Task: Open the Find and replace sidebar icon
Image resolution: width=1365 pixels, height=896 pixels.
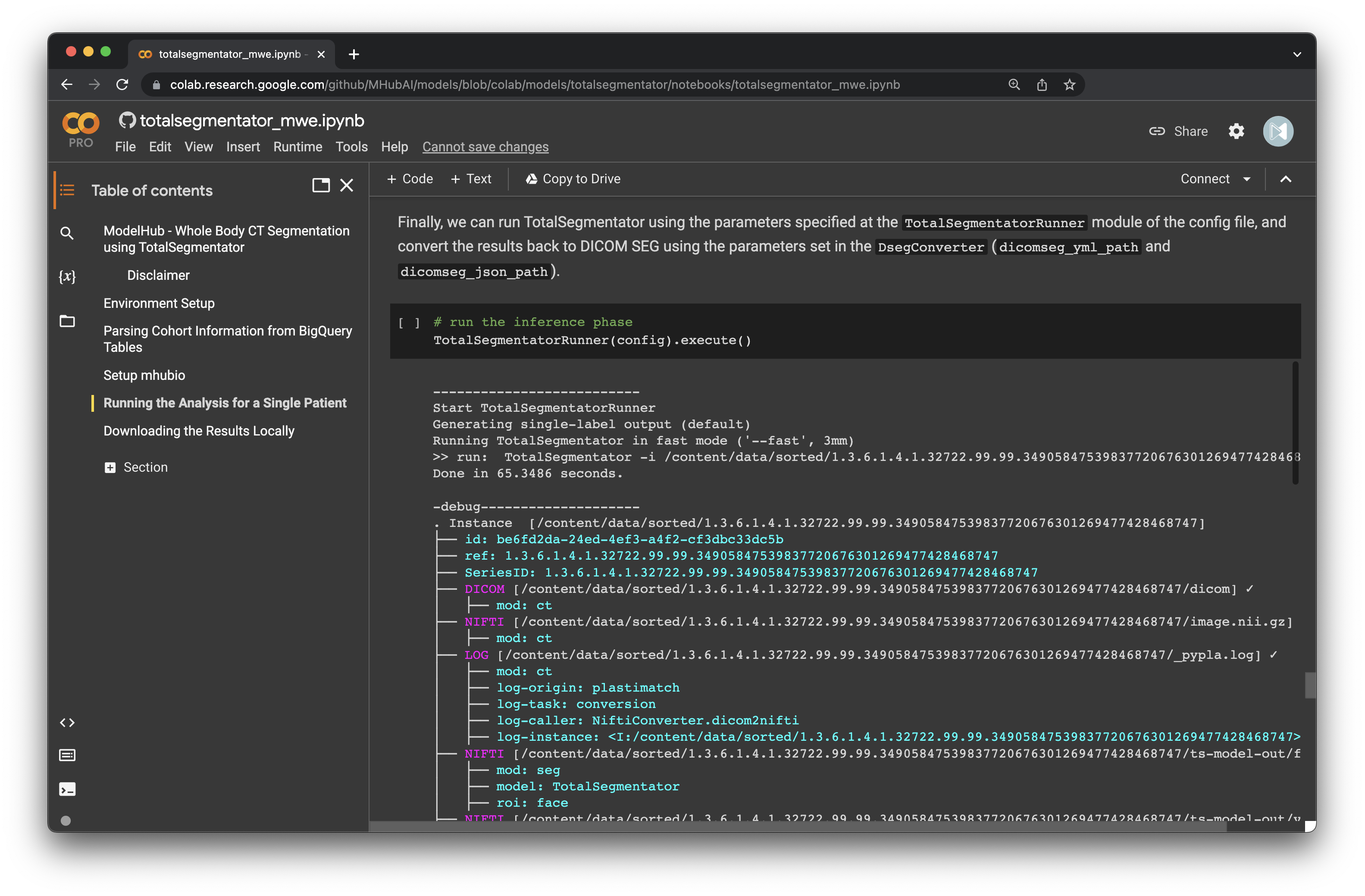Action: 67,233
